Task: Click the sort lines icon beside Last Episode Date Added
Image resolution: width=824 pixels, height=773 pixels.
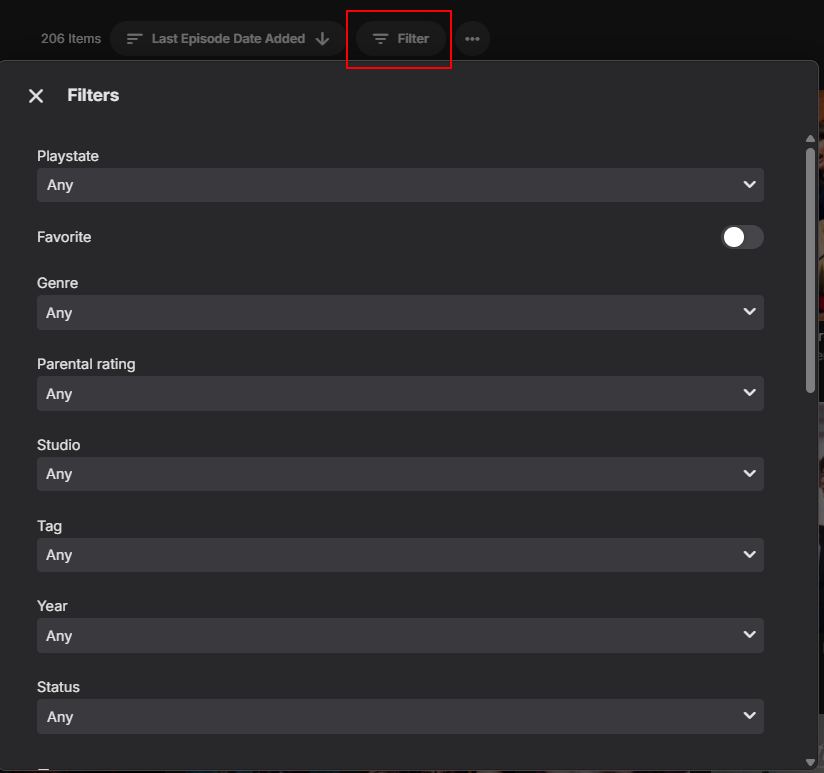Action: tap(135, 39)
